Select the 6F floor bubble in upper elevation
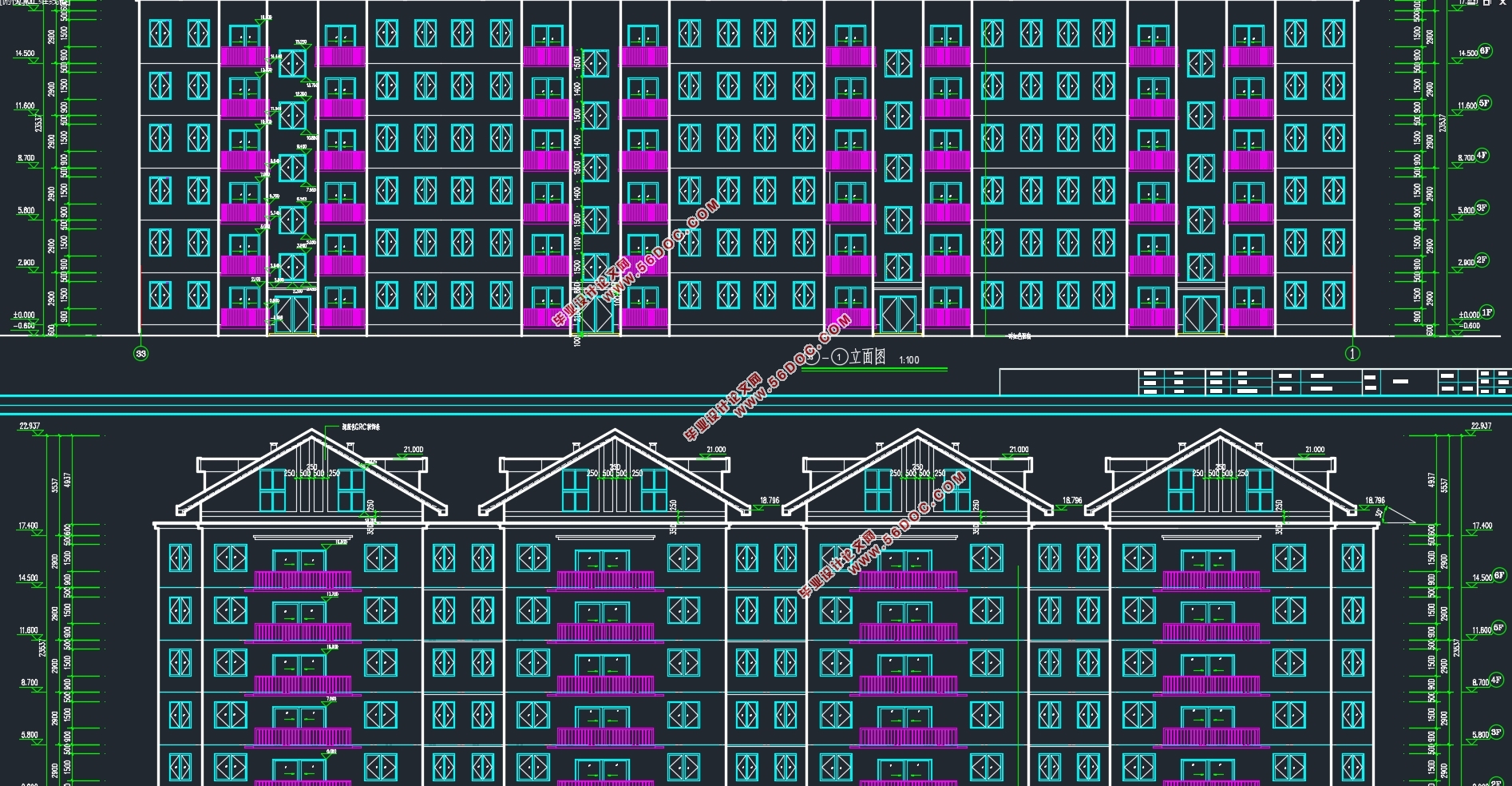Image resolution: width=1512 pixels, height=786 pixels. pyautogui.click(x=1485, y=51)
